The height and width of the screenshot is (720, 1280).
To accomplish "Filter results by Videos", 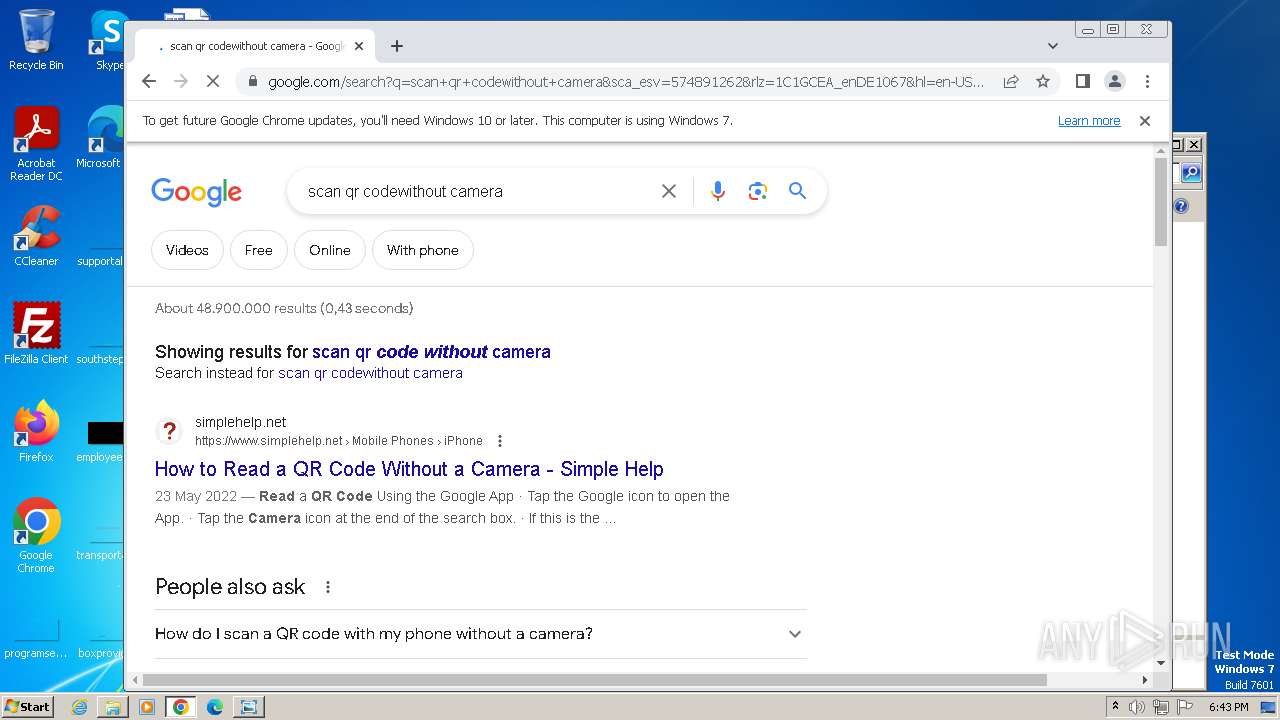I will 187,250.
